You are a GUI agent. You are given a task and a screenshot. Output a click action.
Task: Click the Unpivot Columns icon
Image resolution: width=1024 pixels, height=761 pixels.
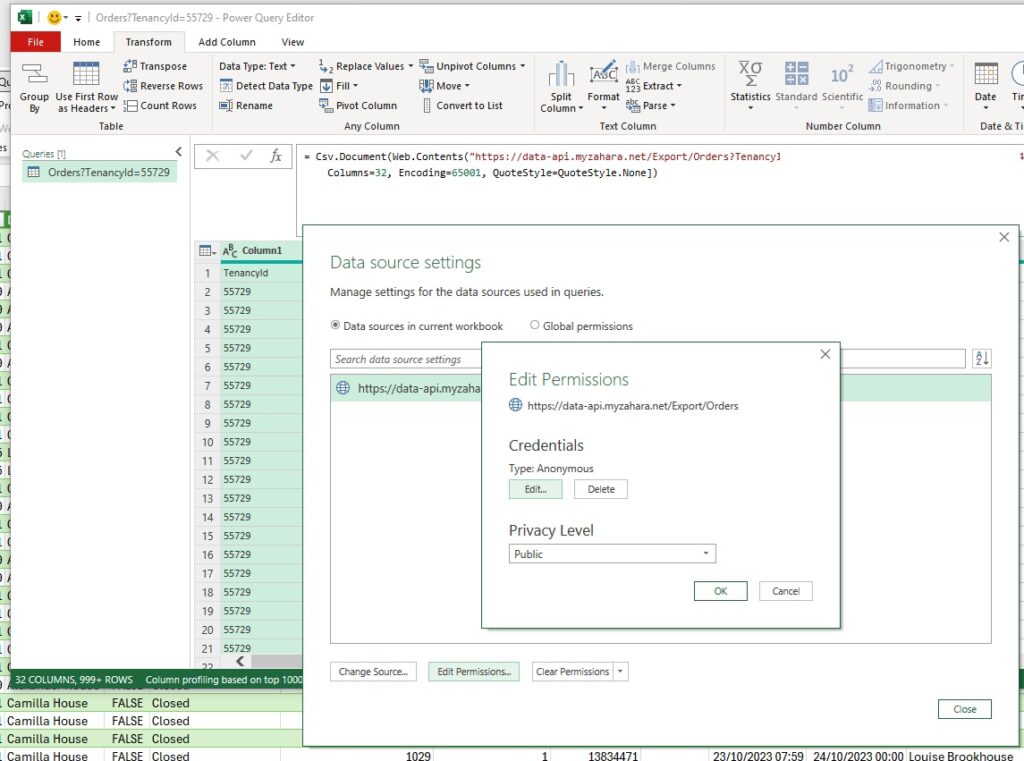[426, 66]
